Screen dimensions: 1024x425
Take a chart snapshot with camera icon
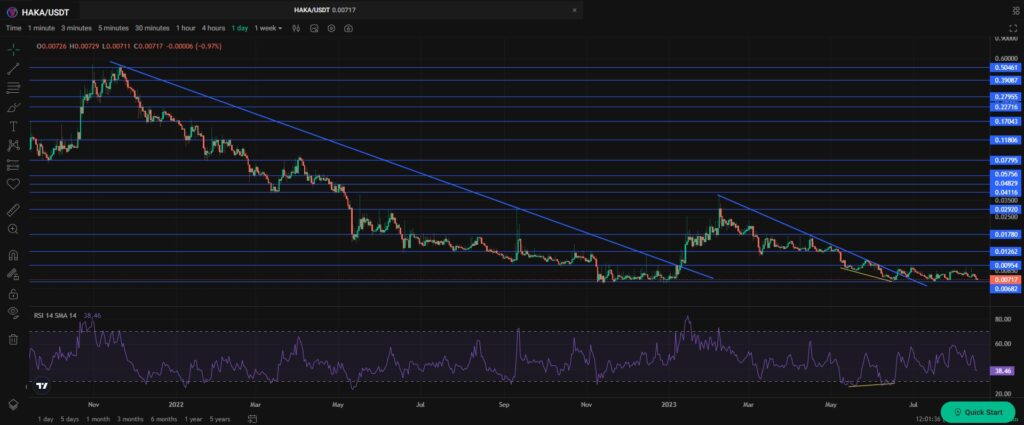349,28
